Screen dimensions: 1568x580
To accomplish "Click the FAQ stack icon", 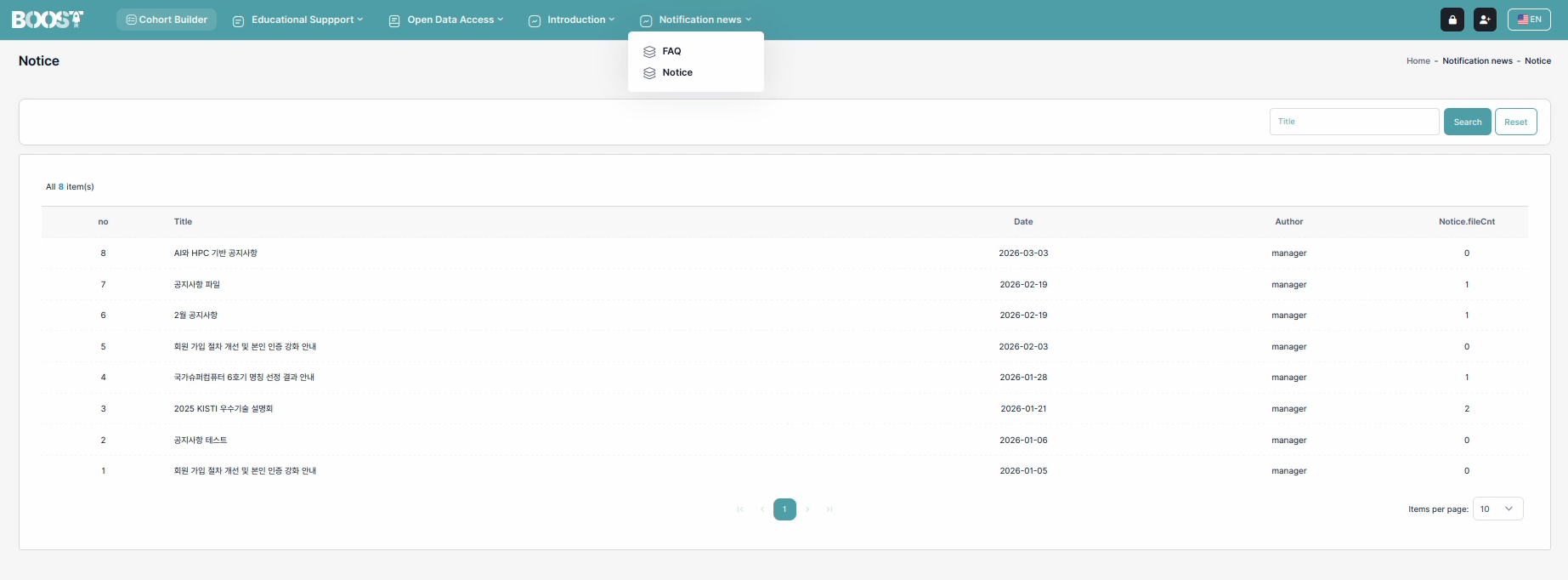I will [649, 52].
